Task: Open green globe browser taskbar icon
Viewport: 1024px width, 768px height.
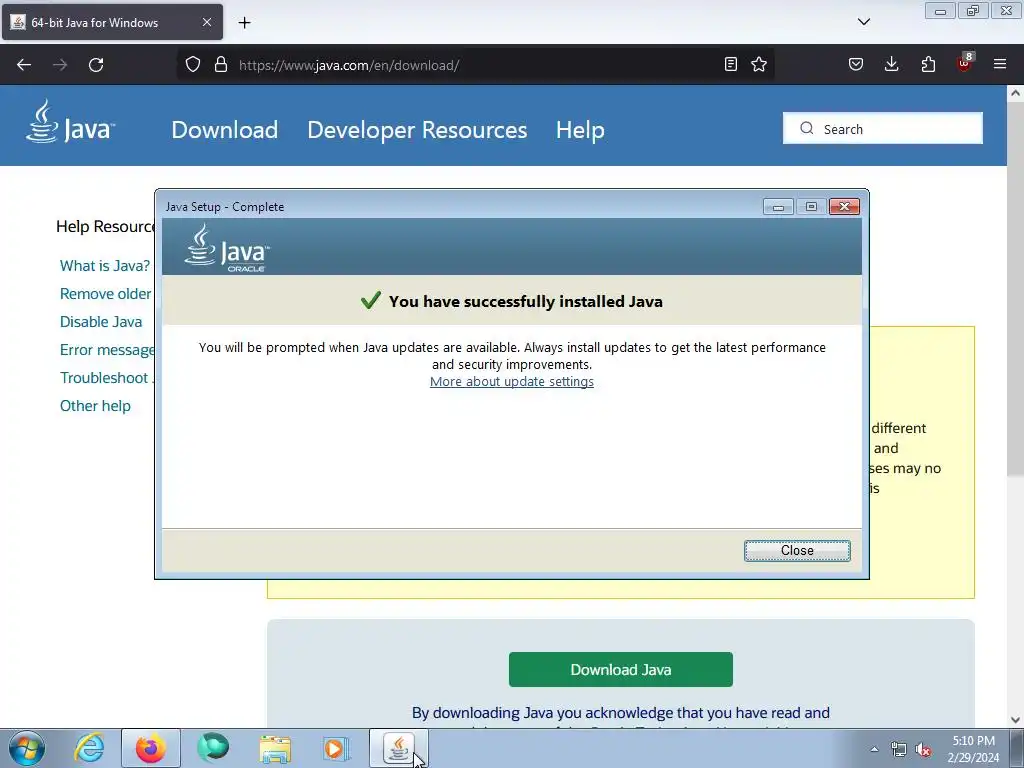Action: (213, 748)
